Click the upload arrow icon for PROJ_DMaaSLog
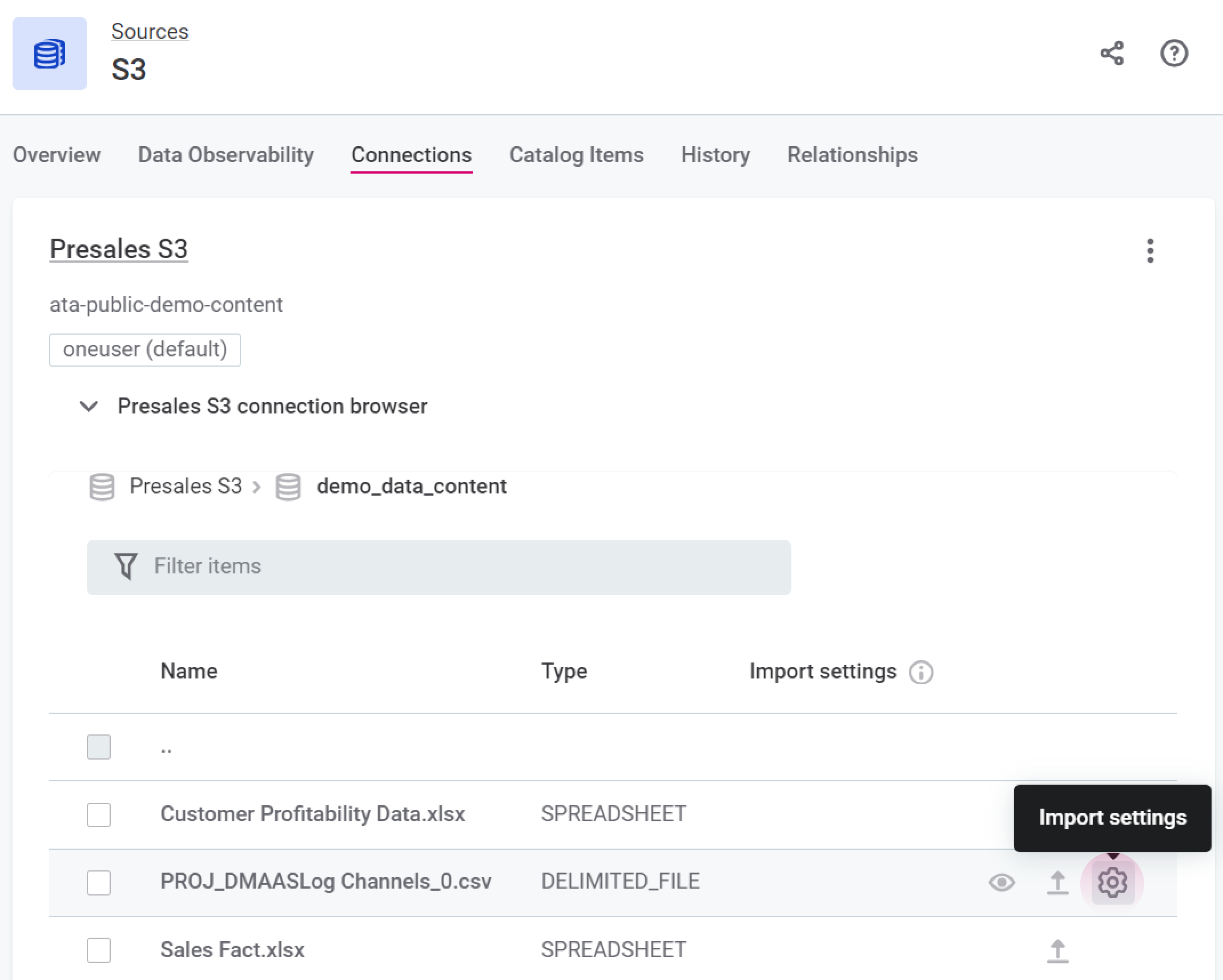The image size is (1223, 980). 1057,881
